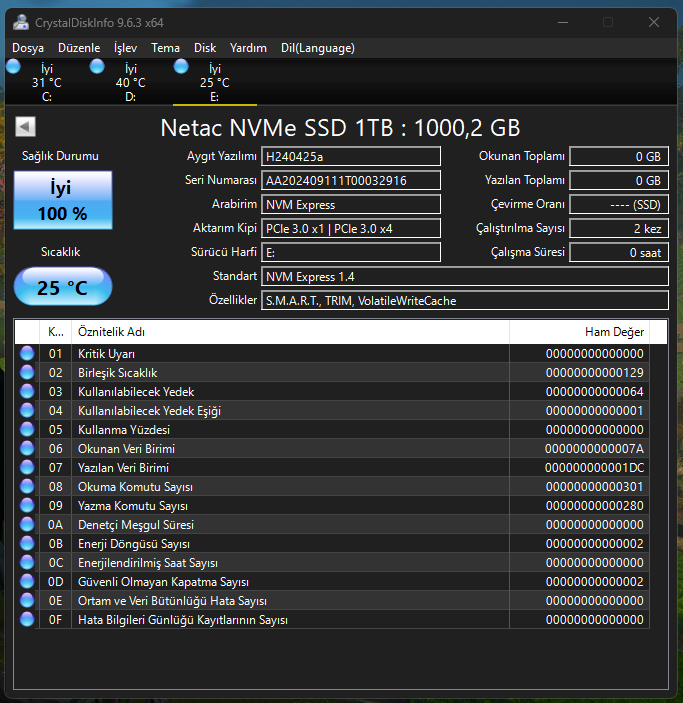Image resolution: width=683 pixels, height=703 pixels.
Task: Click status orb for Yazma Komutu Sayısı row
Action: point(27,505)
